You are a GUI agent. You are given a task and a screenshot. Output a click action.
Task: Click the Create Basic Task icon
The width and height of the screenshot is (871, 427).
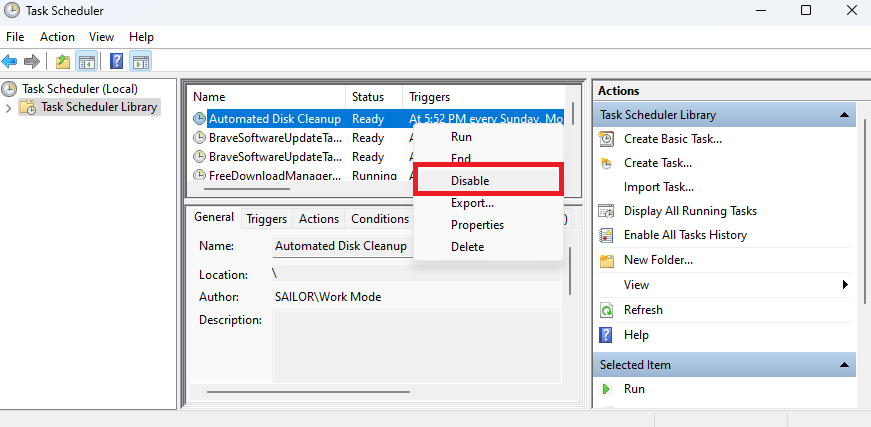pos(607,139)
